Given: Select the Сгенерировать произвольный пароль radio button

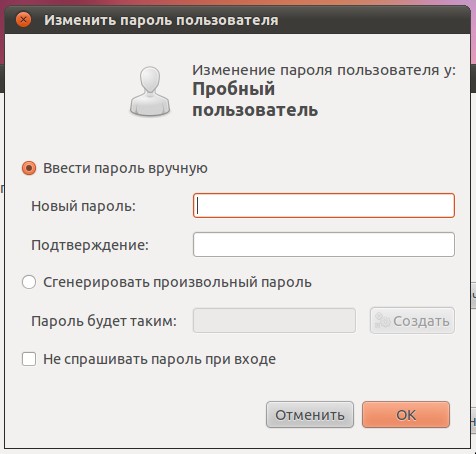Looking at the screenshot, I should [x=29, y=282].
